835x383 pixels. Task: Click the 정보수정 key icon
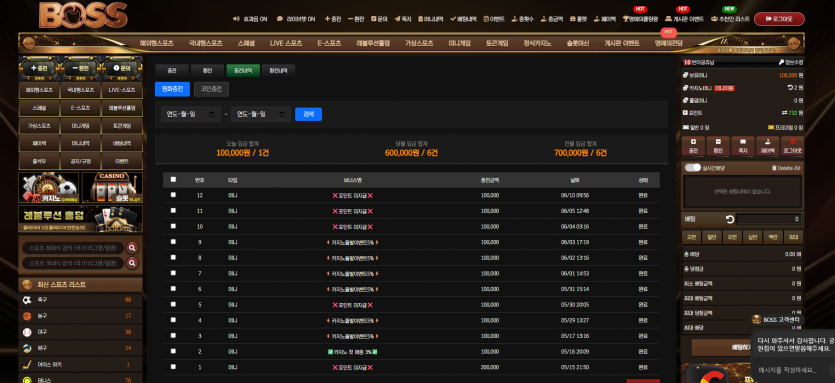coord(781,62)
